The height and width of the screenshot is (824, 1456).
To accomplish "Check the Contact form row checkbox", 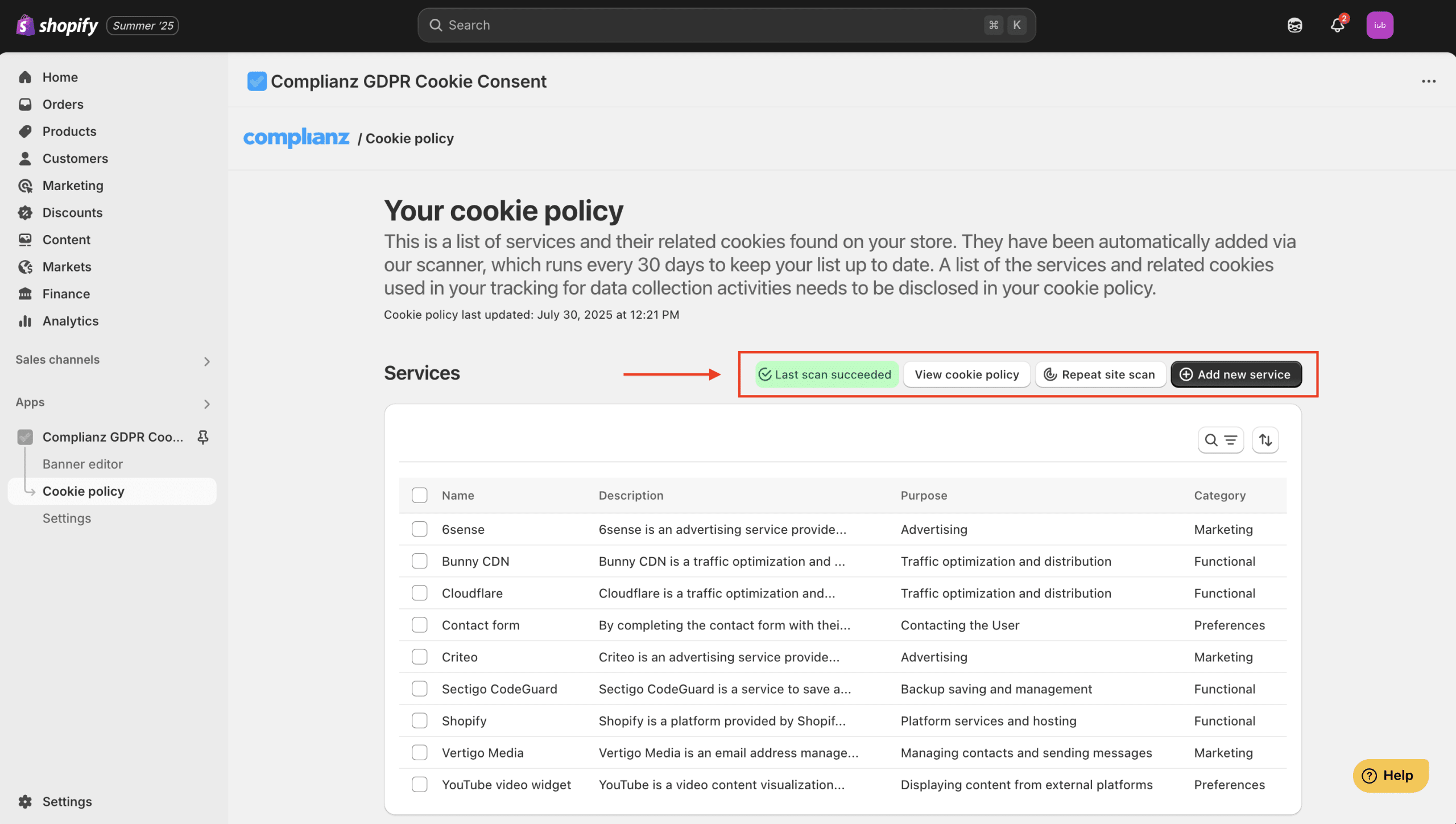I will pos(420,625).
